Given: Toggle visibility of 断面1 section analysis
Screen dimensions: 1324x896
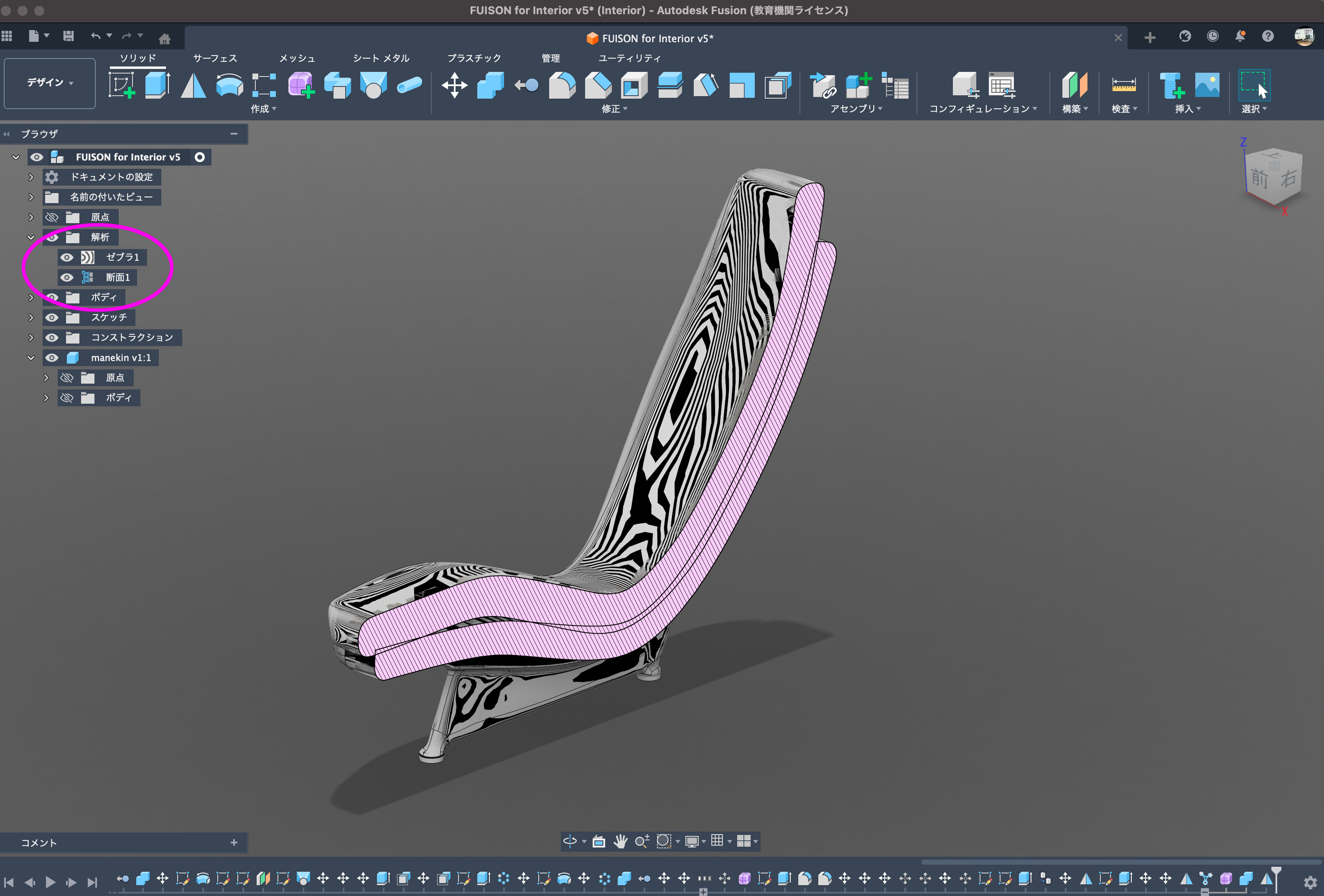Looking at the screenshot, I should click(66, 277).
